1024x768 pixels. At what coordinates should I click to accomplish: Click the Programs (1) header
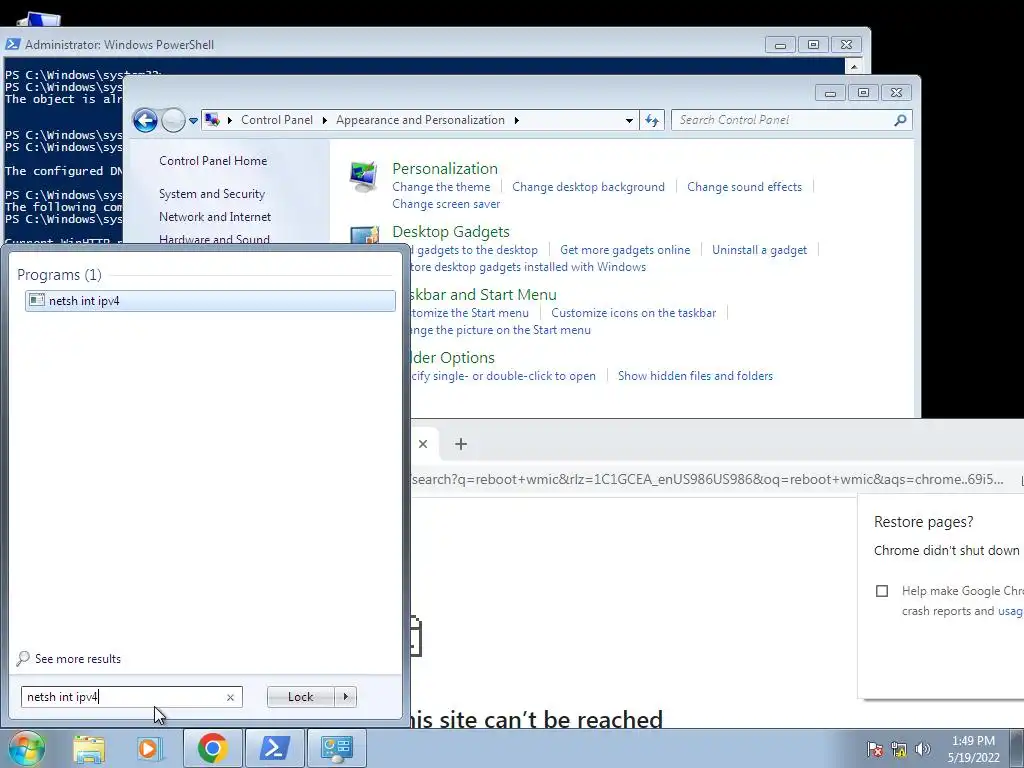[x=59, y=275]
